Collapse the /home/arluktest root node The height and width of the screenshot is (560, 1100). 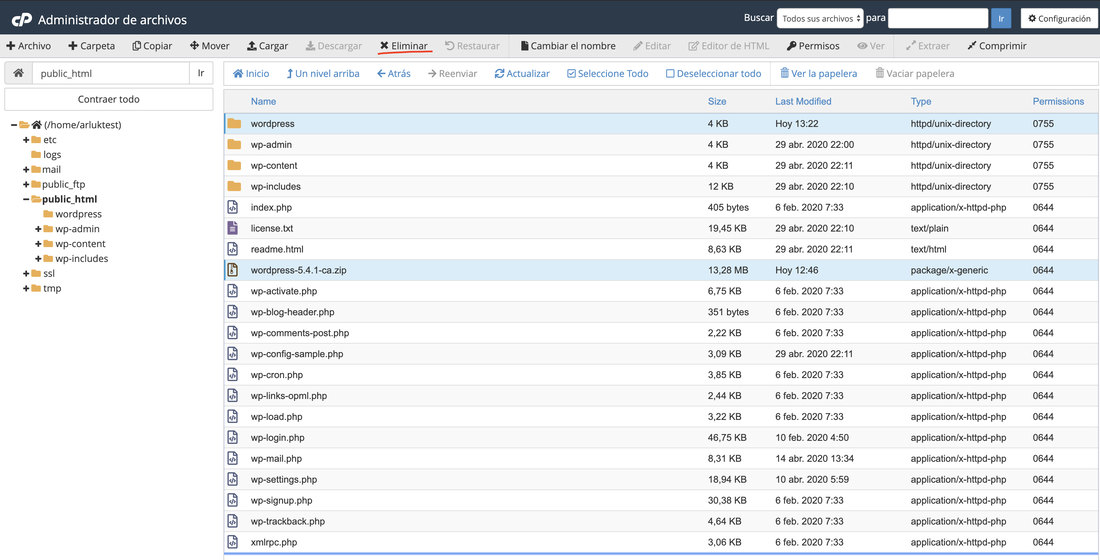tap(13, 125)
